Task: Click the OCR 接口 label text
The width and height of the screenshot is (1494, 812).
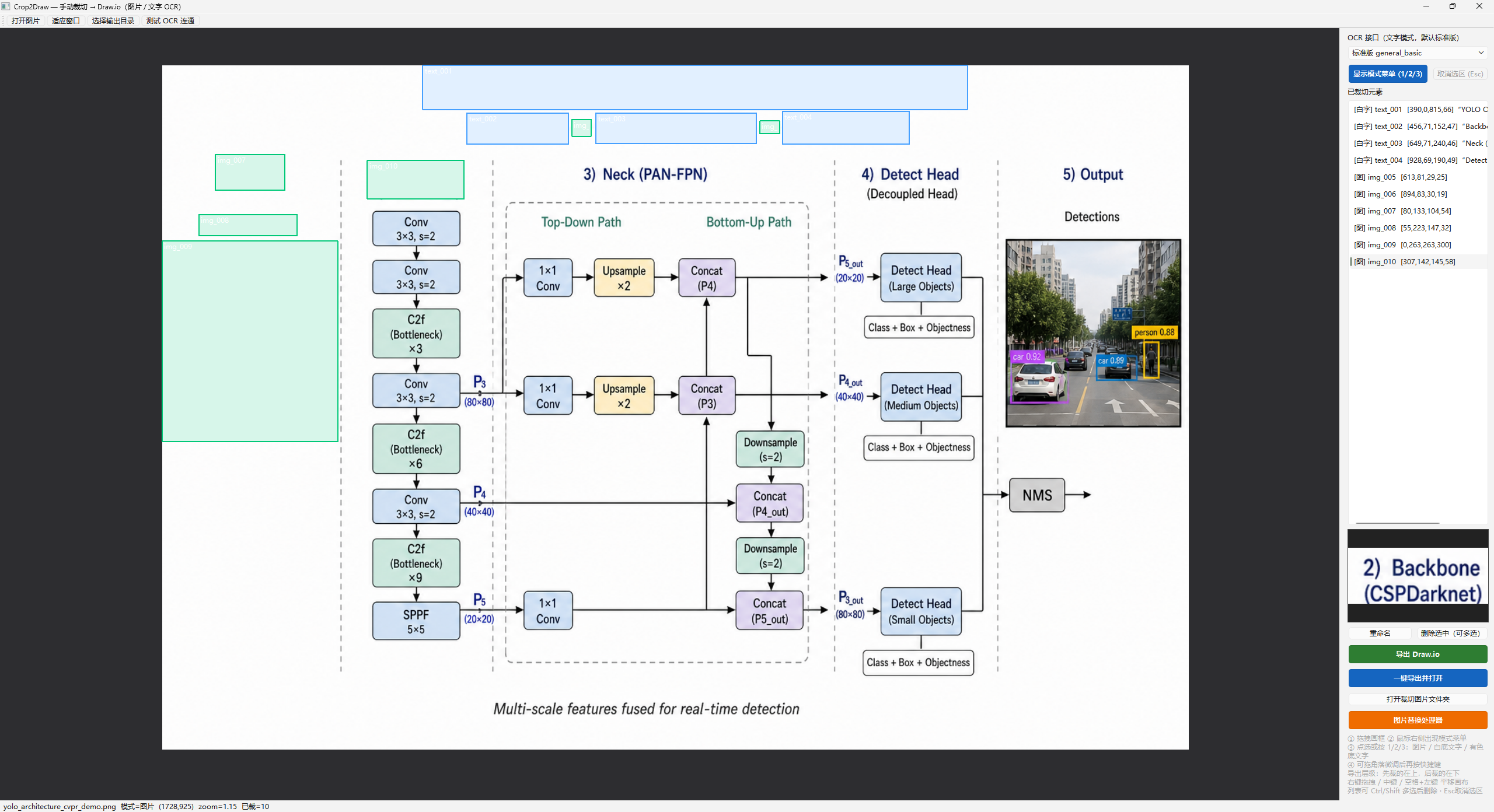Action: pyautogui.click(x=1403, y=38)
